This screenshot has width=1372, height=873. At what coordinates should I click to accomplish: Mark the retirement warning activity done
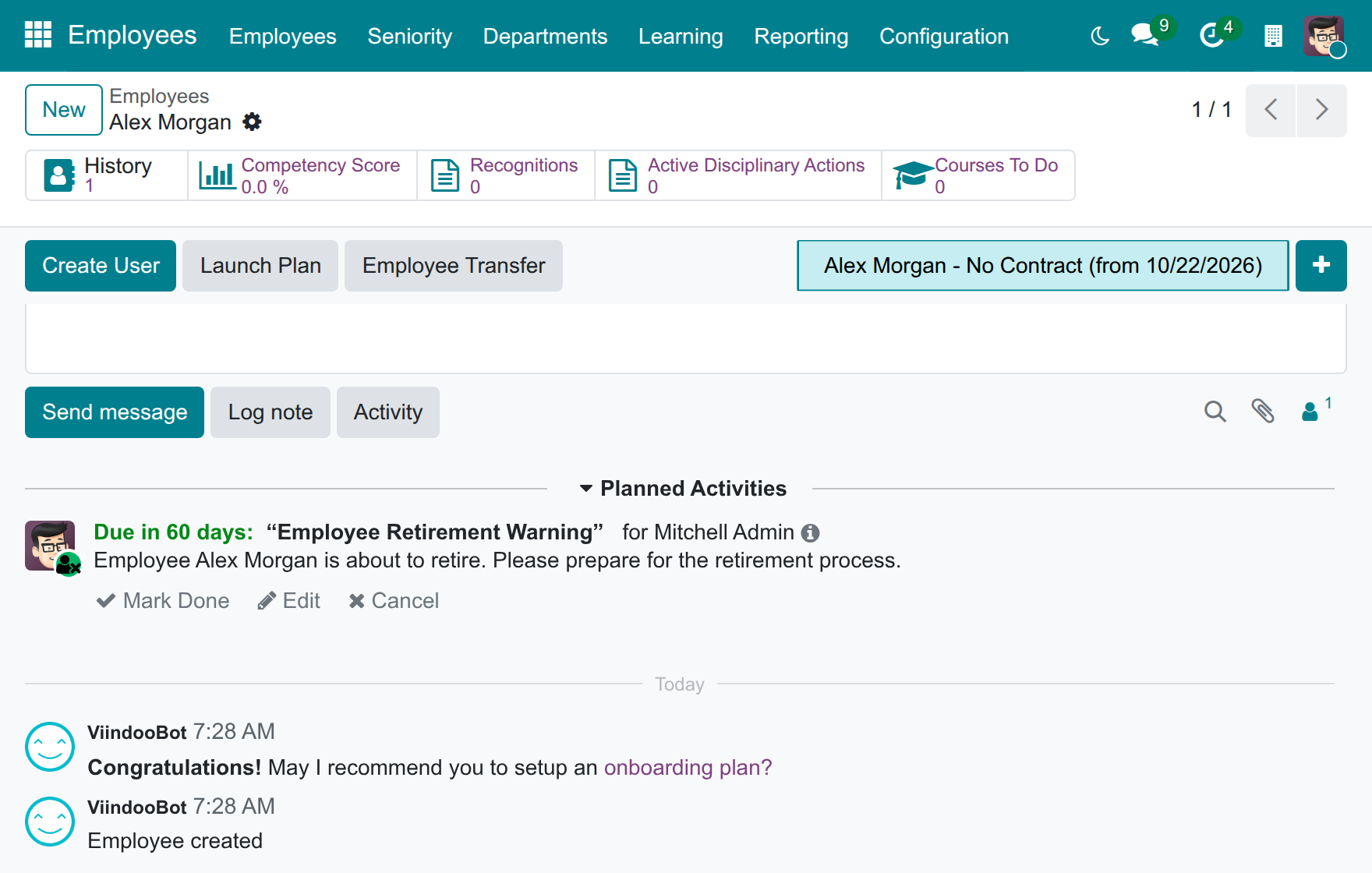point(163,601)
